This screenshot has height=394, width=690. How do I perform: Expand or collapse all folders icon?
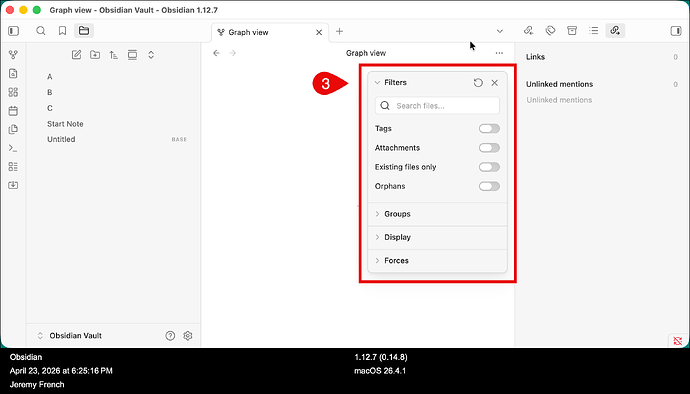(x=151, y=55)
